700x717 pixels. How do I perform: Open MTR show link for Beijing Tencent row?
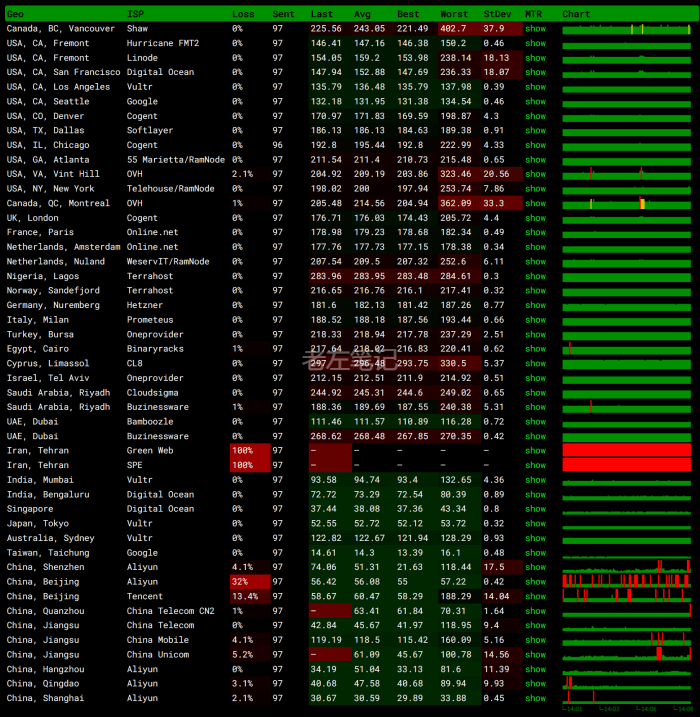536,596
